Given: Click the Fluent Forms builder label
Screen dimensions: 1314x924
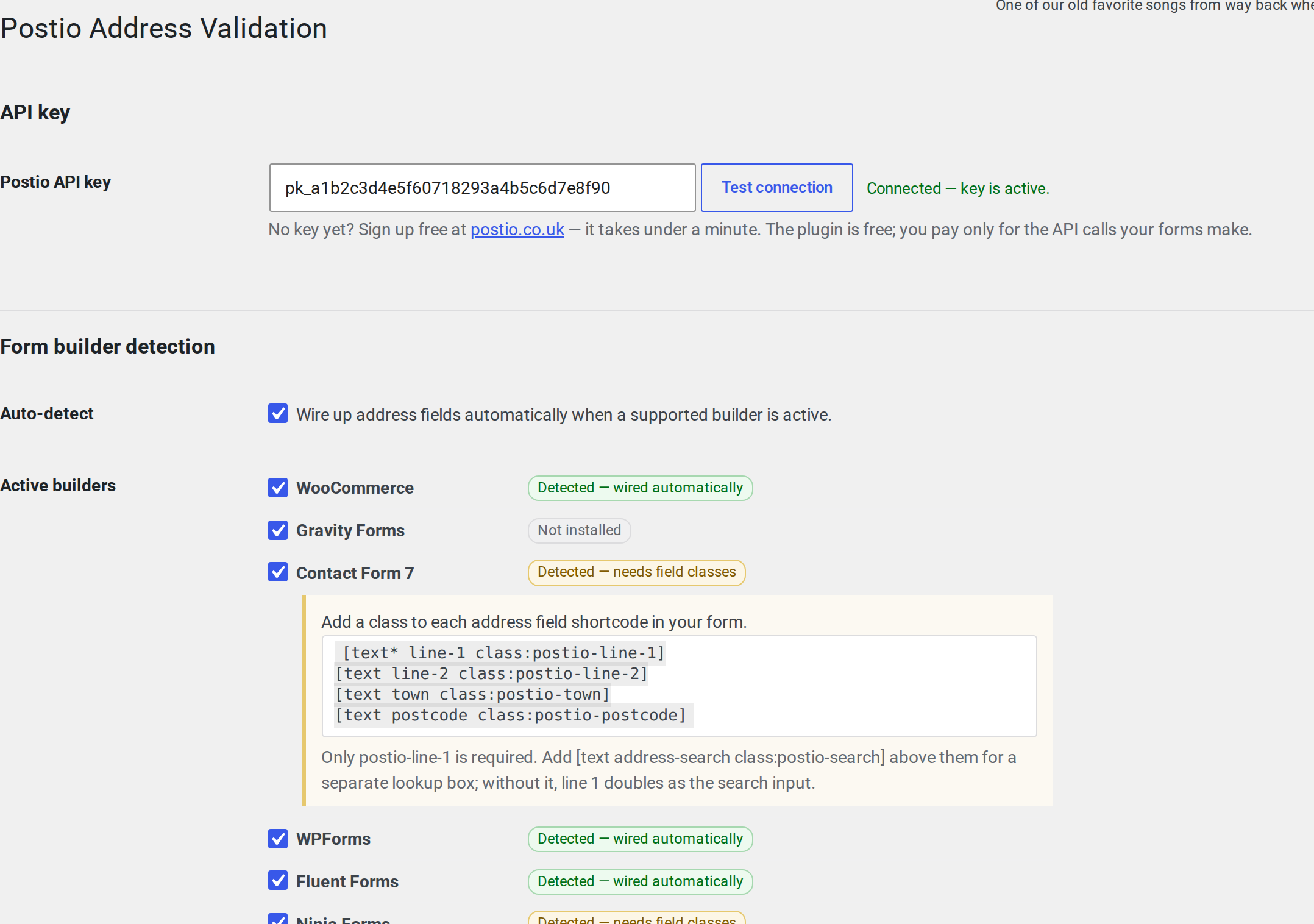Looking at the screenshot, I should [347, 881].
